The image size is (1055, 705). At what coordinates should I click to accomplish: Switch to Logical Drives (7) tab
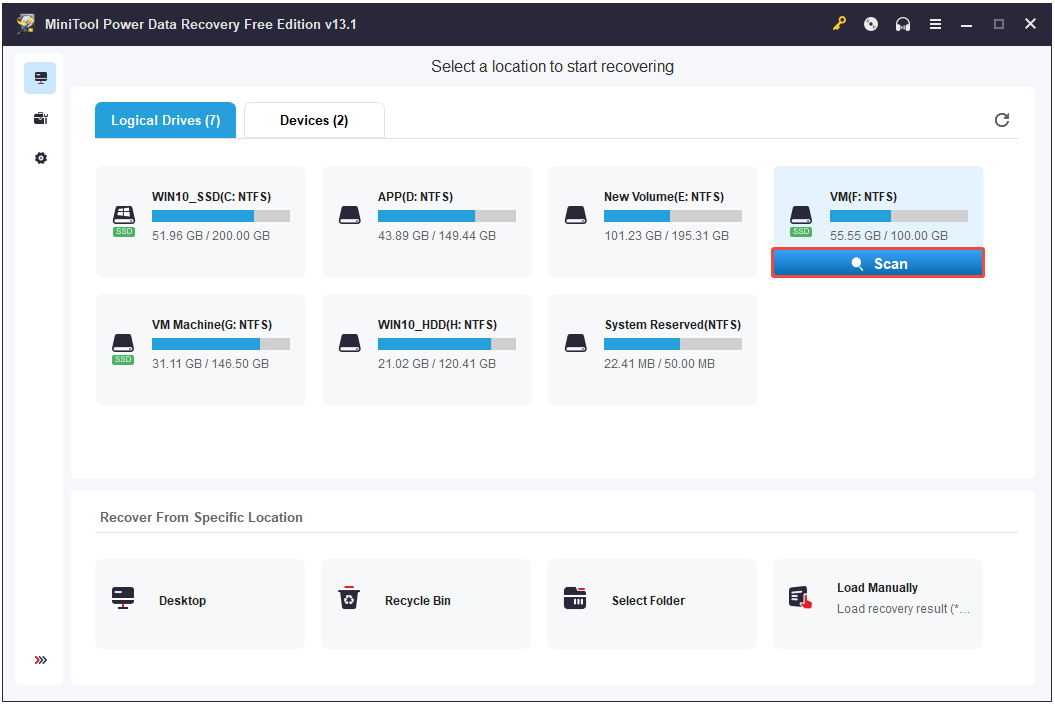coord(166,120)
